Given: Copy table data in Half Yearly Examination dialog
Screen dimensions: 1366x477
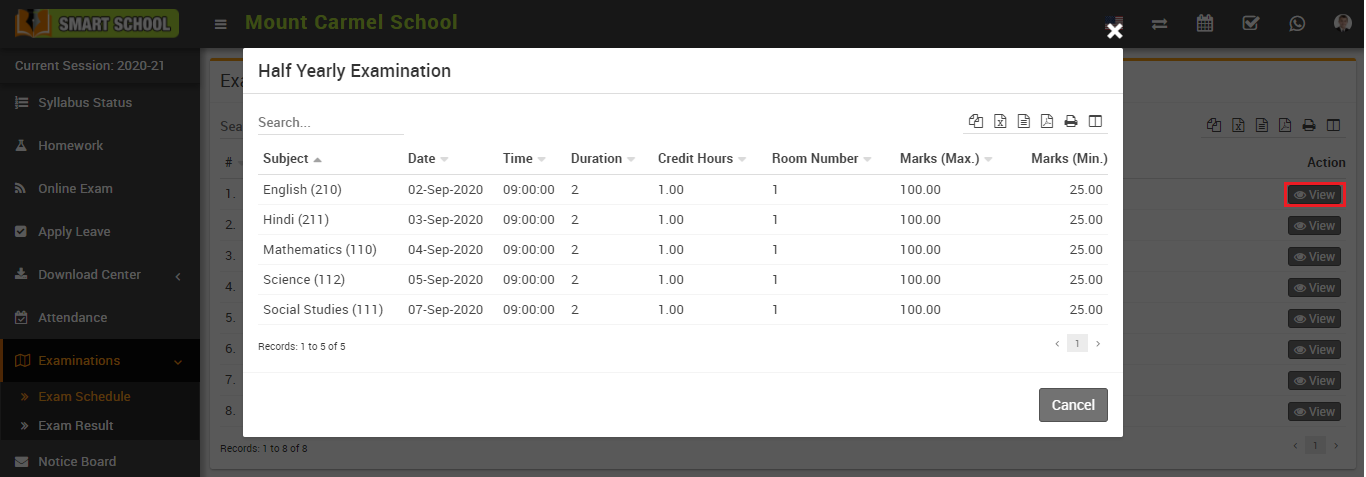Looking at the screenshot, I should pos(976,121).
